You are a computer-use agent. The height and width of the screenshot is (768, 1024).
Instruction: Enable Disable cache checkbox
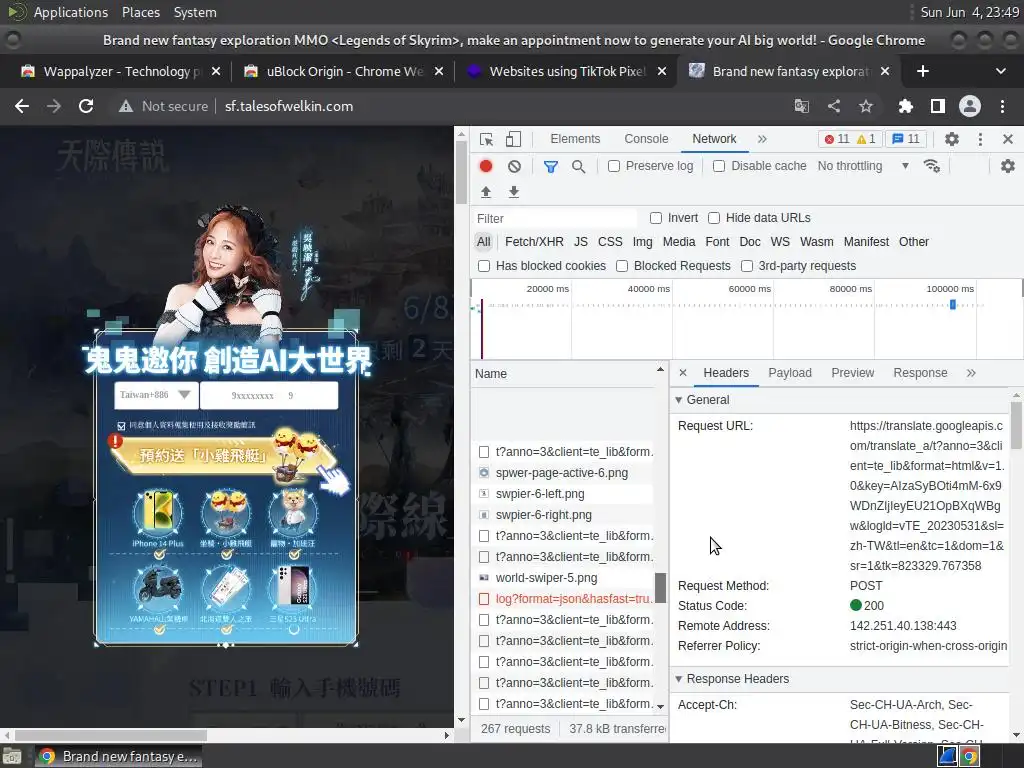click(719, 167)
